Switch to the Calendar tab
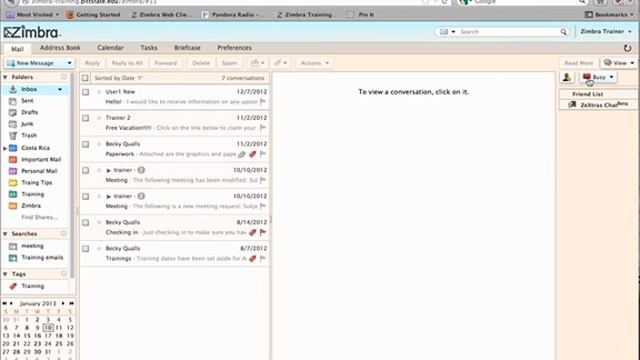Screen dimensions: 640x360 [110, 48]
